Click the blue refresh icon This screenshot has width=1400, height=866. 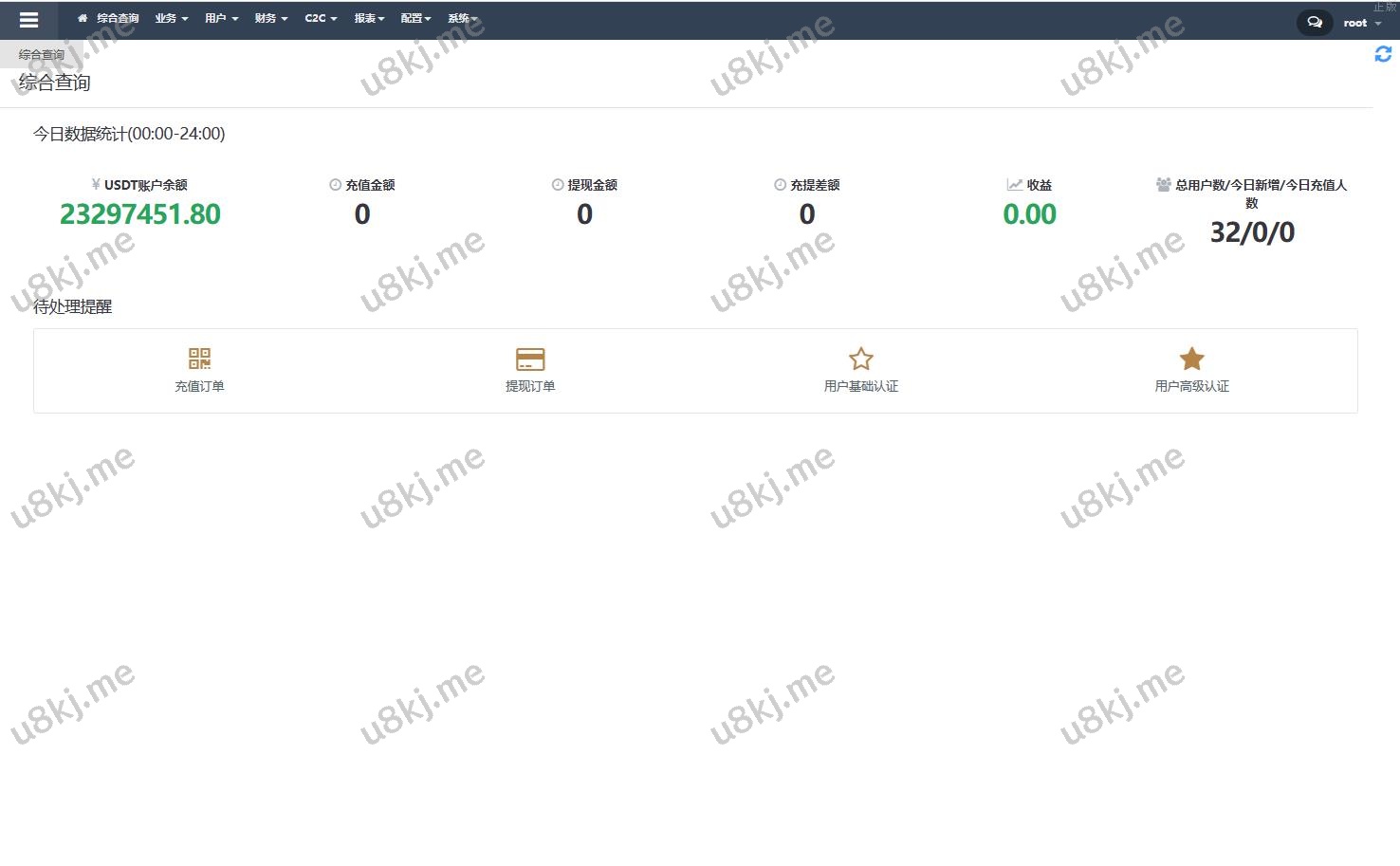click(1383, 55)
